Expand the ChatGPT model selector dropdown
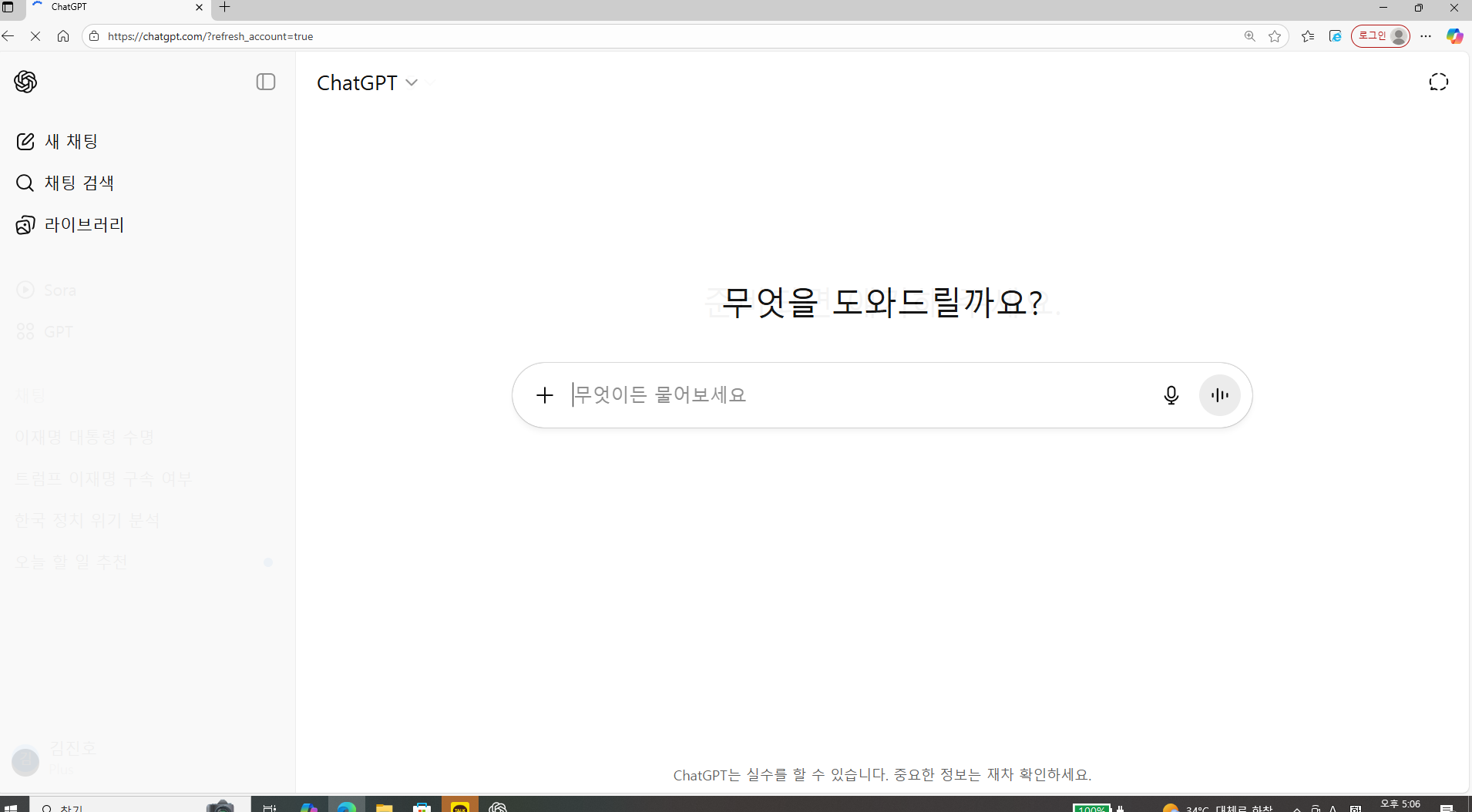Viewport: 1472px width, 812px height. click(x=367, y=82)
